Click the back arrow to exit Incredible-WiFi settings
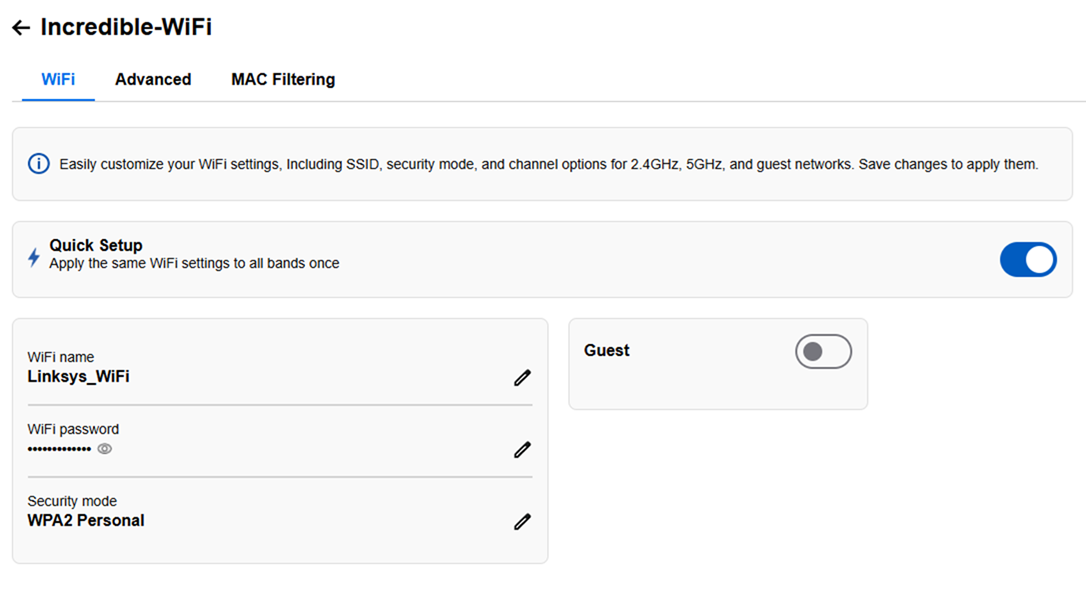Screen dimensions: 1086x597 20,27
